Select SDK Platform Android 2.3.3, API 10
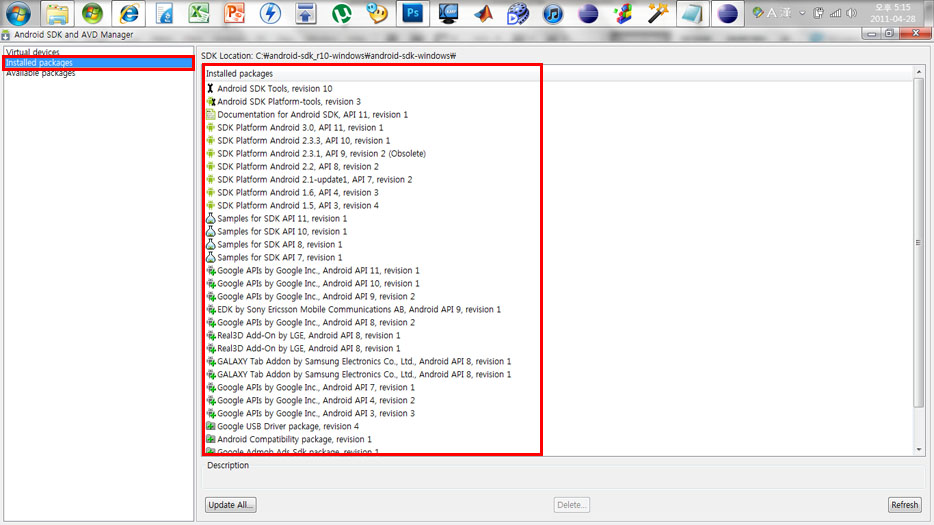934x525 pixels. coord(303,141)
